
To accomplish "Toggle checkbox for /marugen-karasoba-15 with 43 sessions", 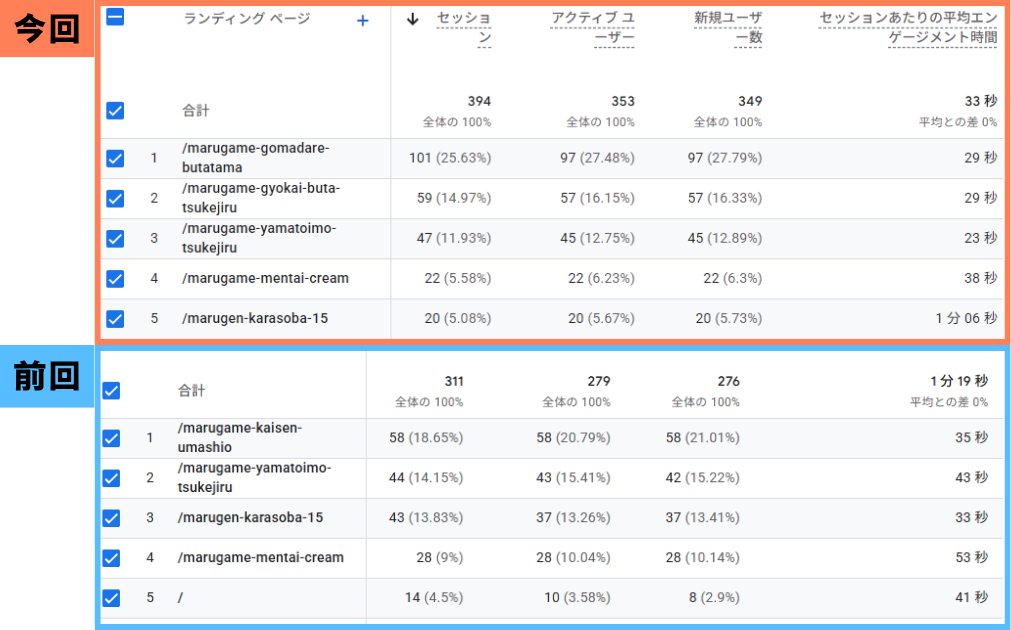I will pos(112,518).
